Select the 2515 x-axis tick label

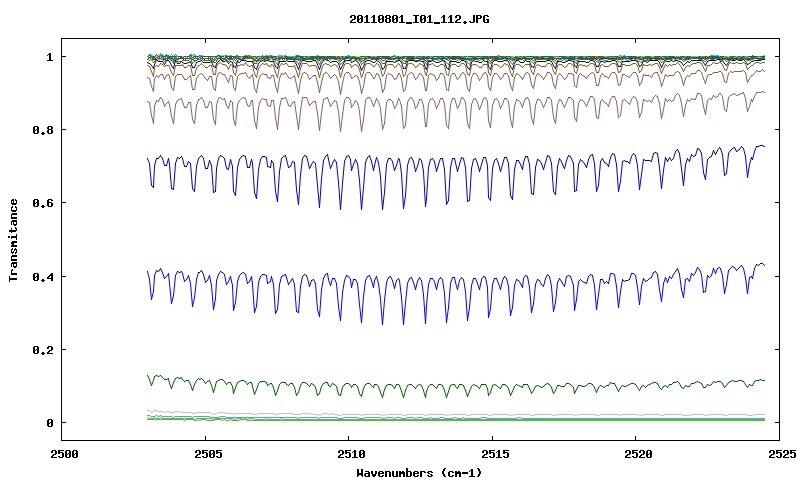495,454
